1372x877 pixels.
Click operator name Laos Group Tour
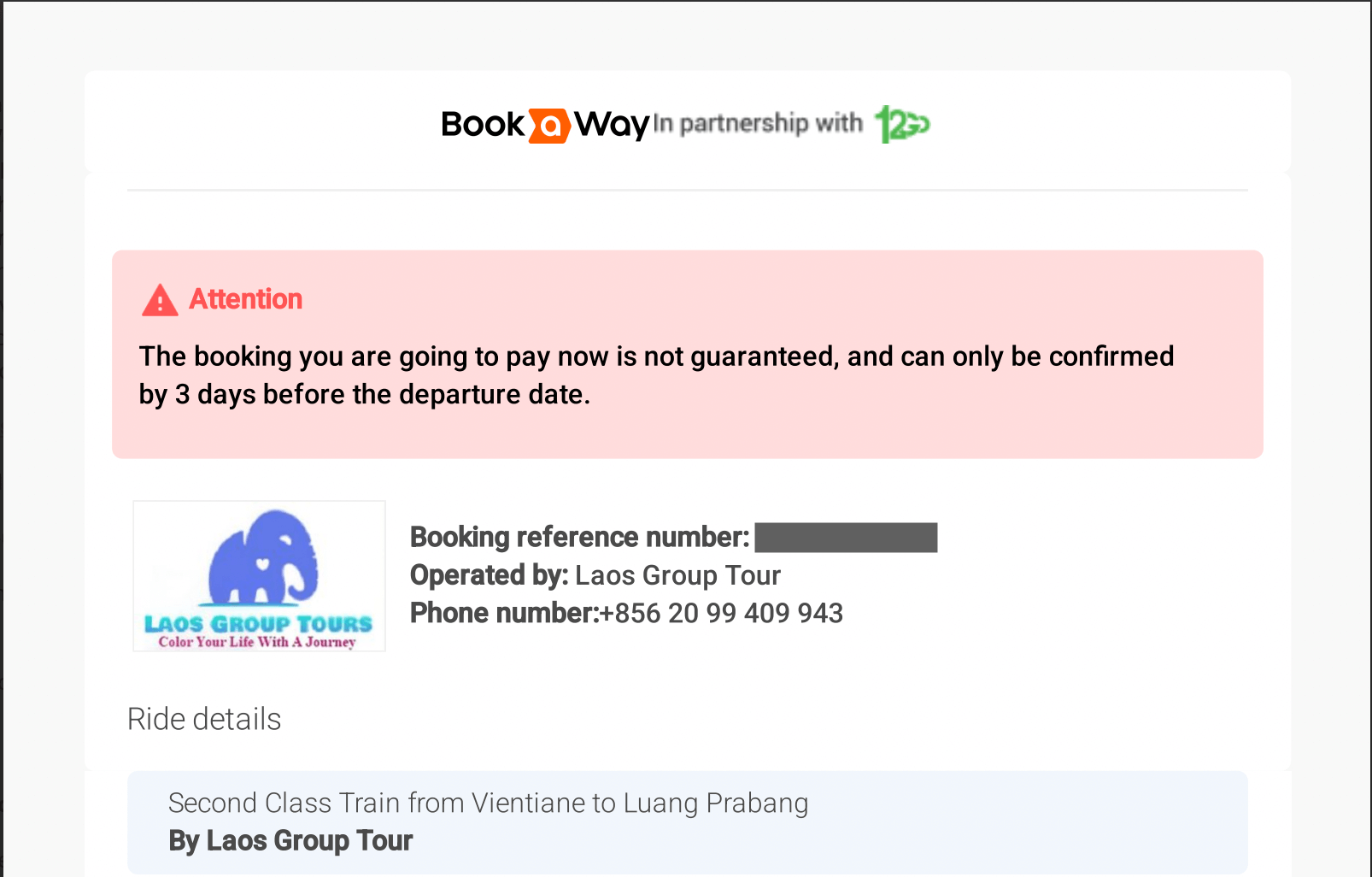click(x=678, y=575)
